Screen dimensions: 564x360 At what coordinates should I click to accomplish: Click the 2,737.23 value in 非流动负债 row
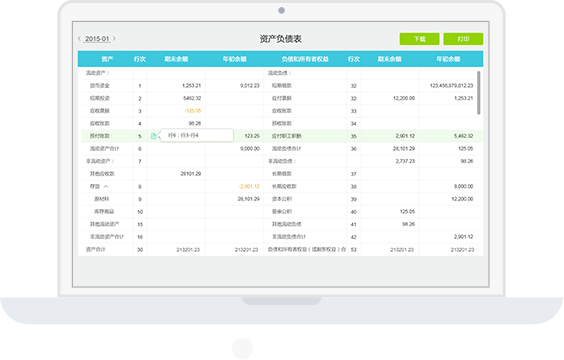[405, 161]
